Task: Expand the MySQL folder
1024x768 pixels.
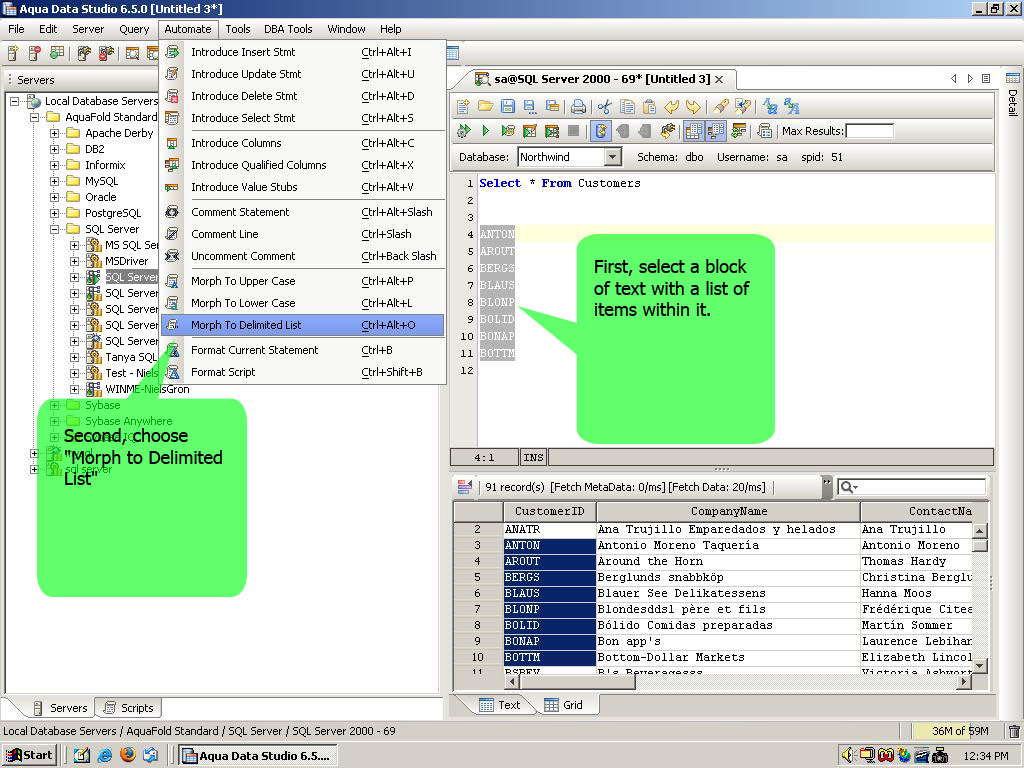Action: coord(55,181)
